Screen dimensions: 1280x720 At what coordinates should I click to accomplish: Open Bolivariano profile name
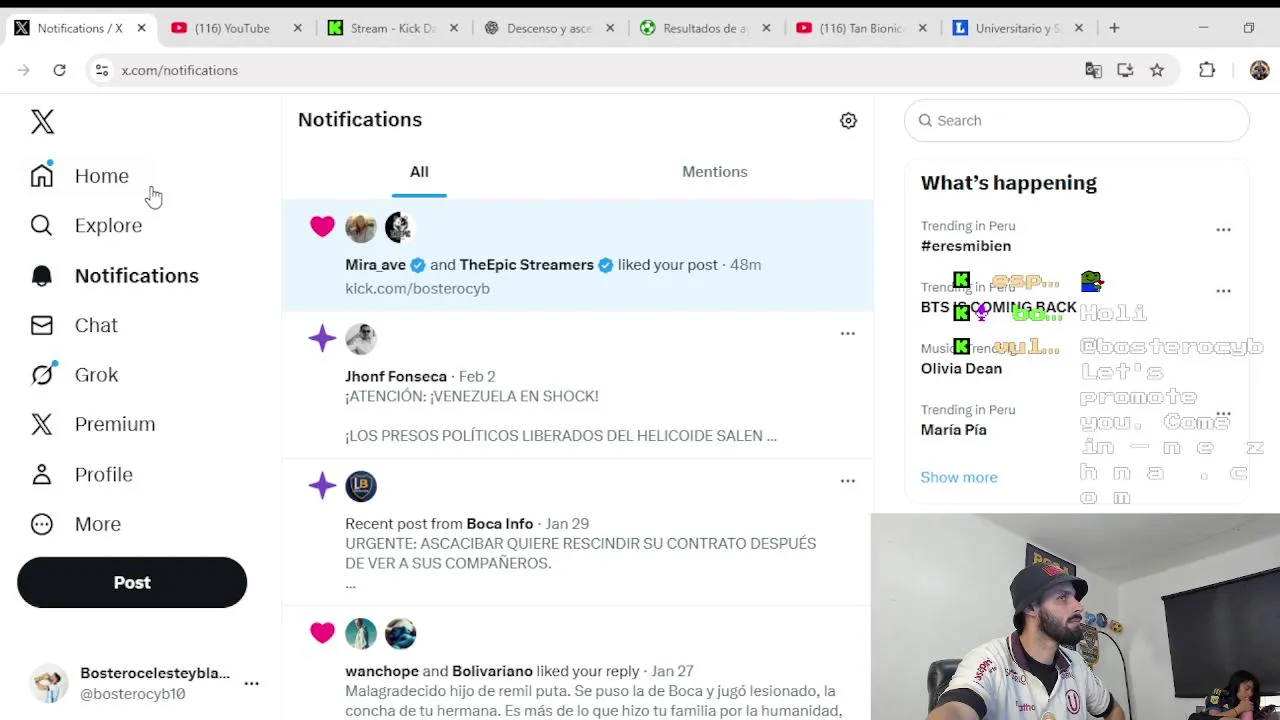pos(492,671)
